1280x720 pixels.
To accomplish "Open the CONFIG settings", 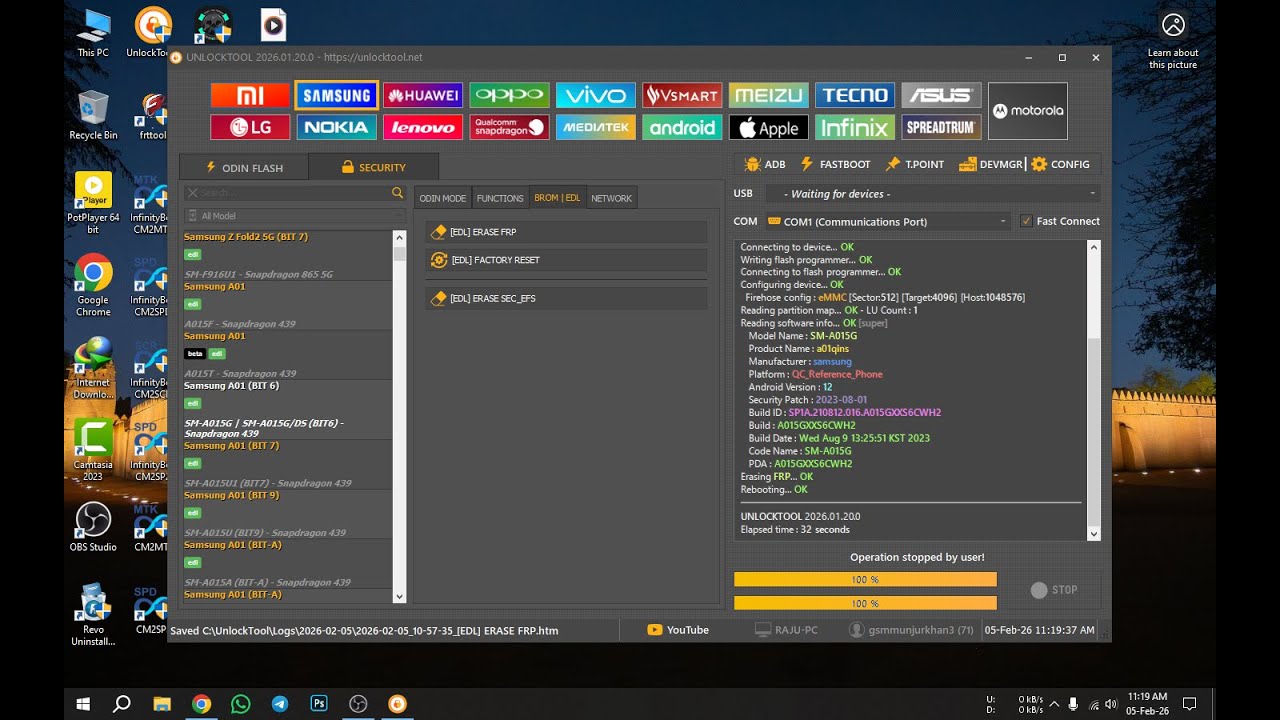I will click(1061, 164).
